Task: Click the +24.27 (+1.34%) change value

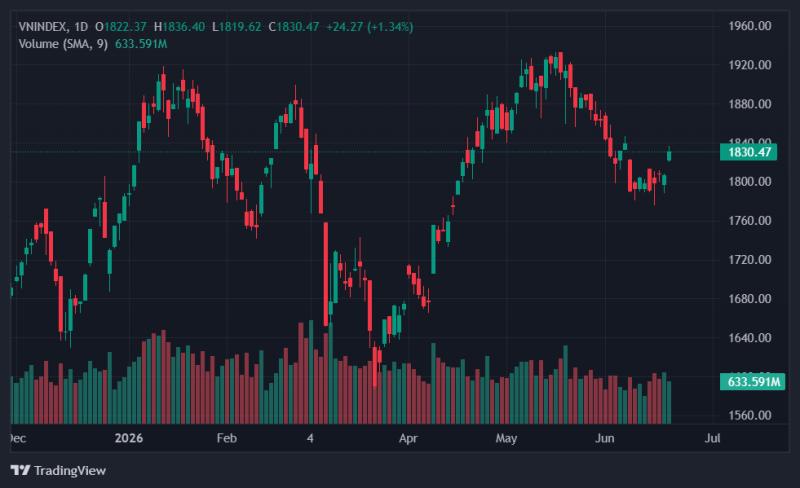Action: 369,27
